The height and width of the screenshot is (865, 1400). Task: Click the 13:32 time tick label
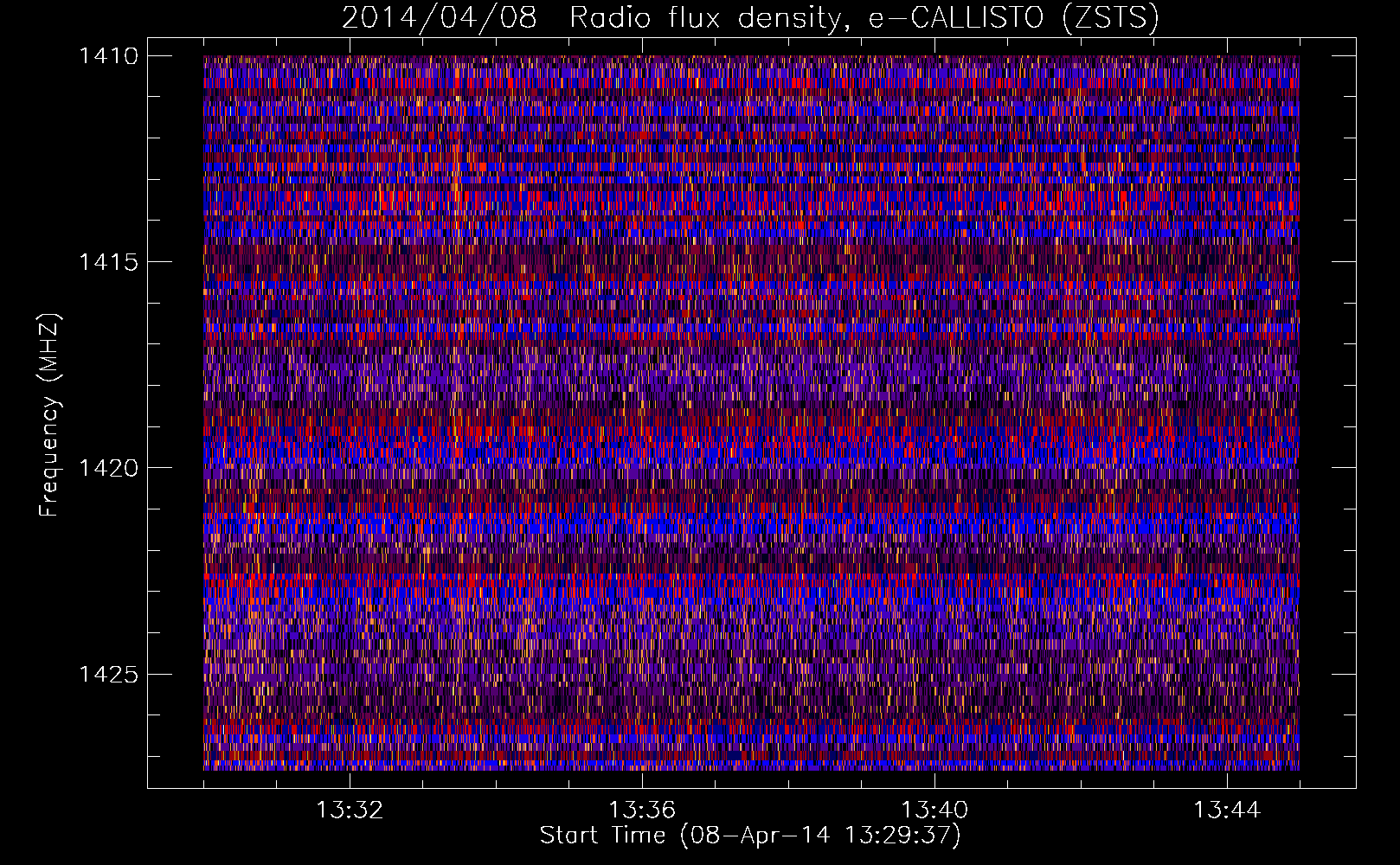pos(350,811)
